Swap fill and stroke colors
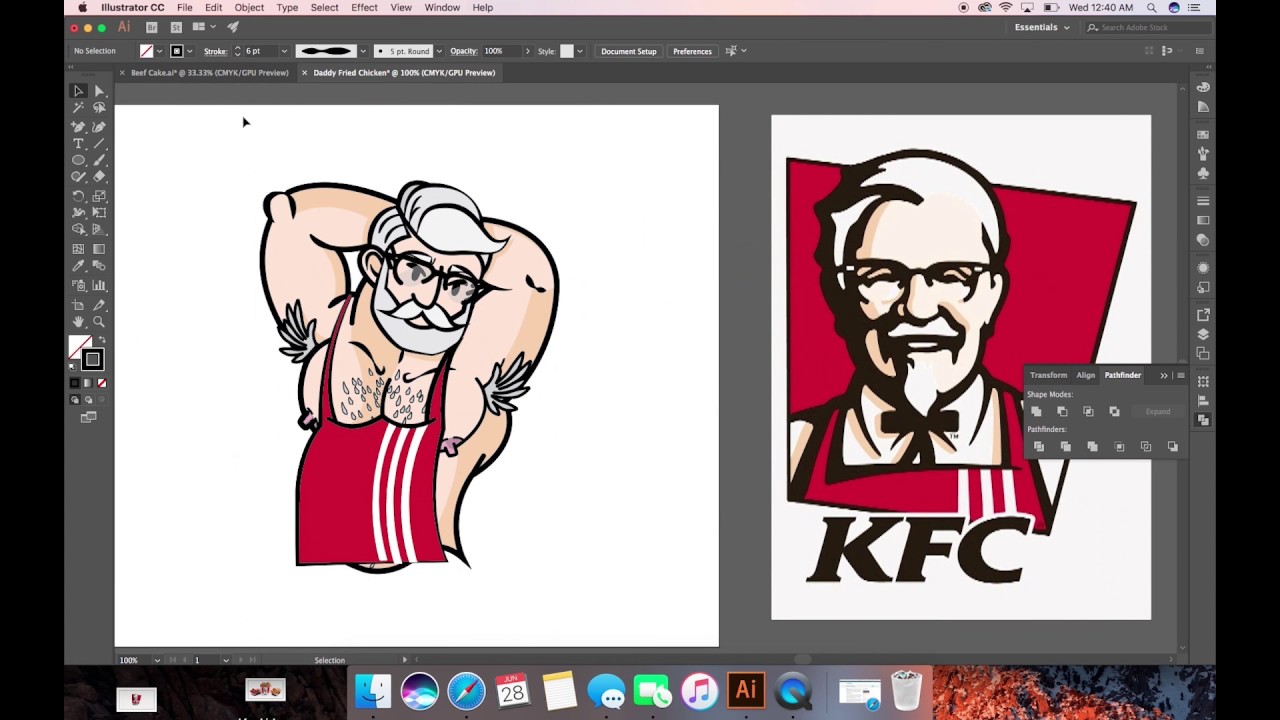Viewport: 1280px width, 720px height. pyautogui.click(x=102, y=341)
